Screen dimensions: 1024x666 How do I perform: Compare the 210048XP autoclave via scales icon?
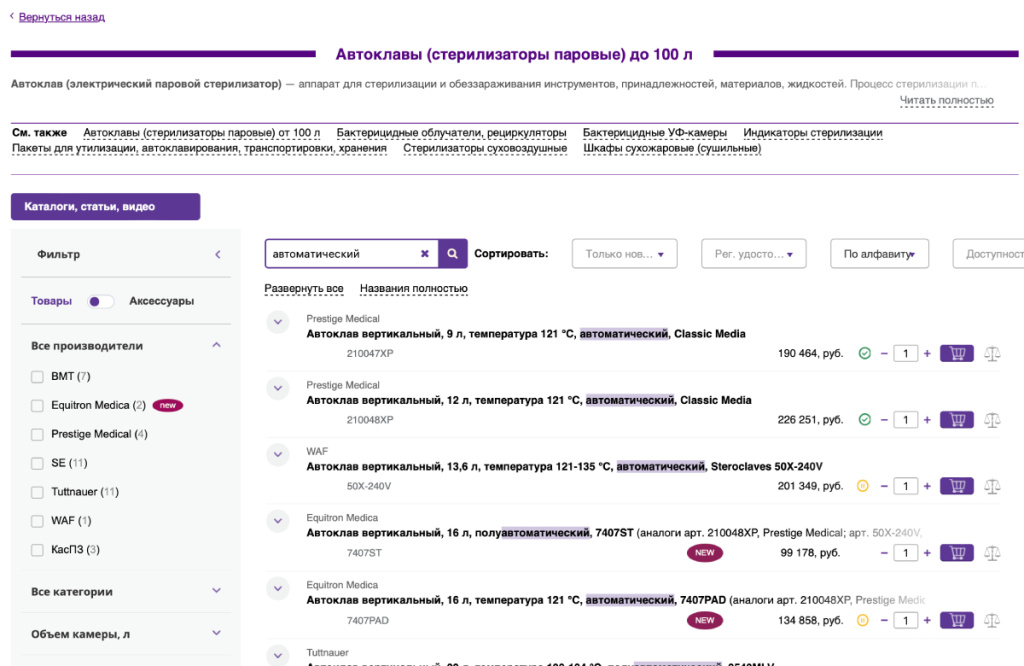pos(992,420)
